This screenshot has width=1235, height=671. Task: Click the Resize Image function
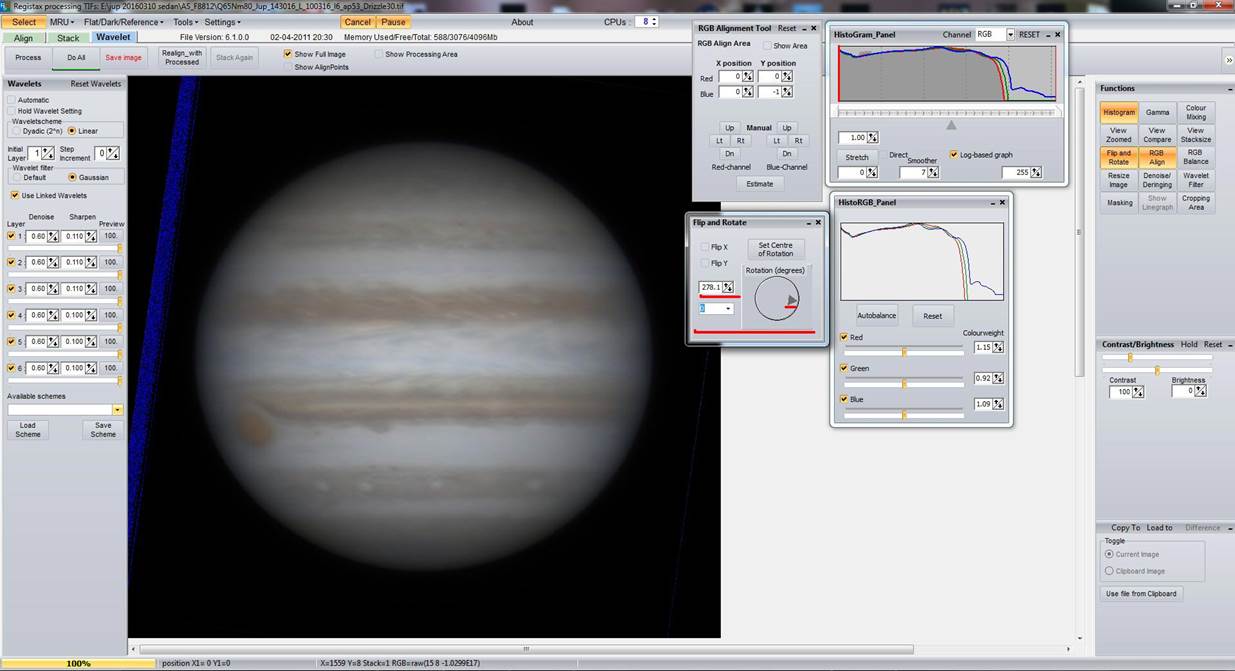coord(1118,179)
